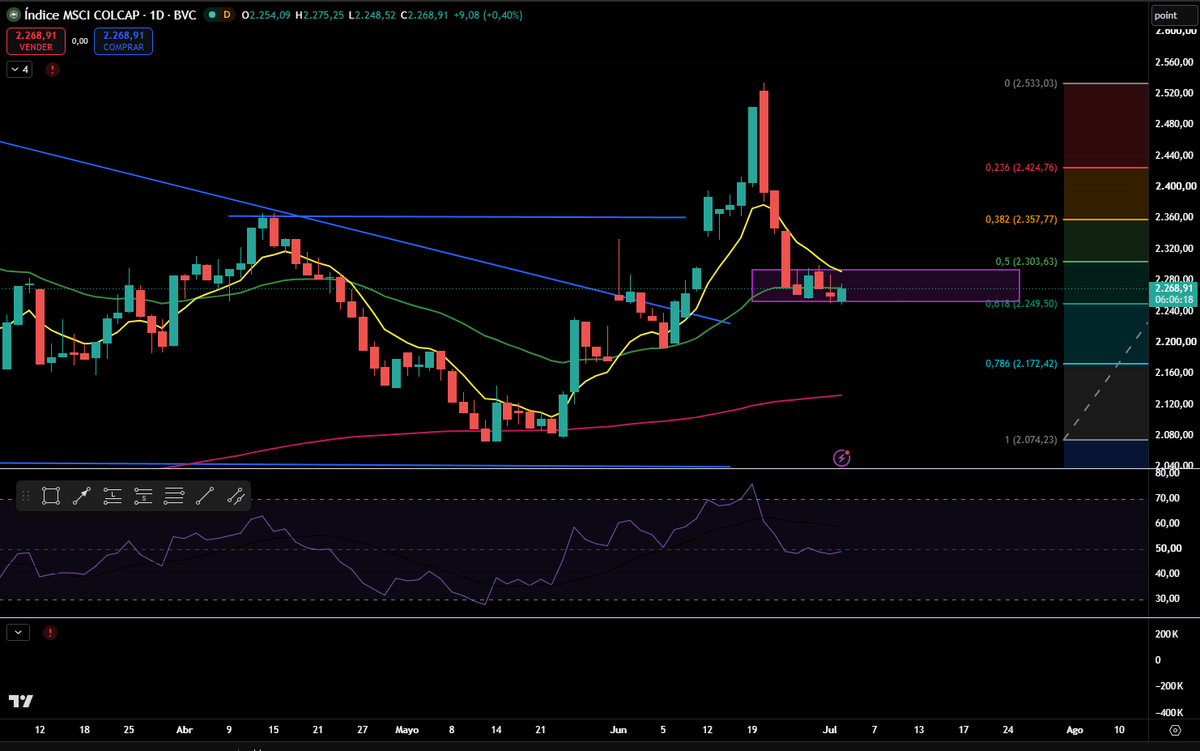Click the Mayo month label on time axis
1200x751 pixels.
click(x=409, y=730)
